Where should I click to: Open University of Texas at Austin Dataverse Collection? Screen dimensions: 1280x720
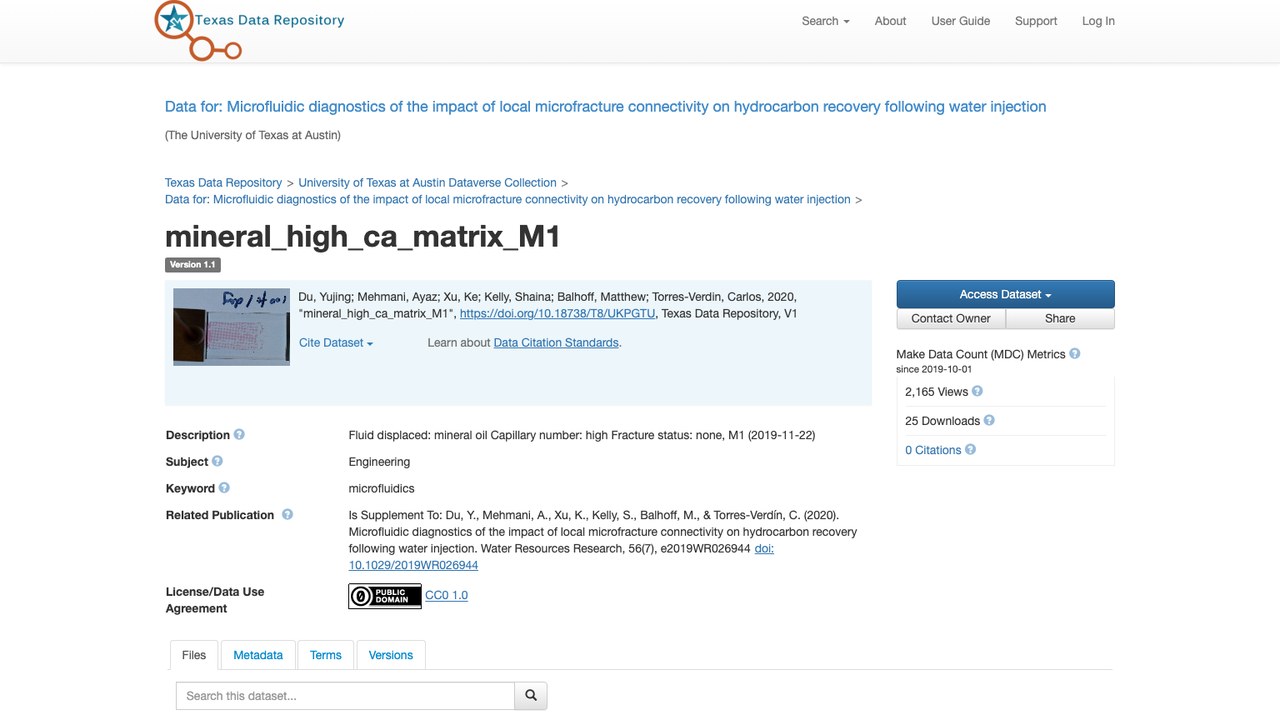[427, 183]
